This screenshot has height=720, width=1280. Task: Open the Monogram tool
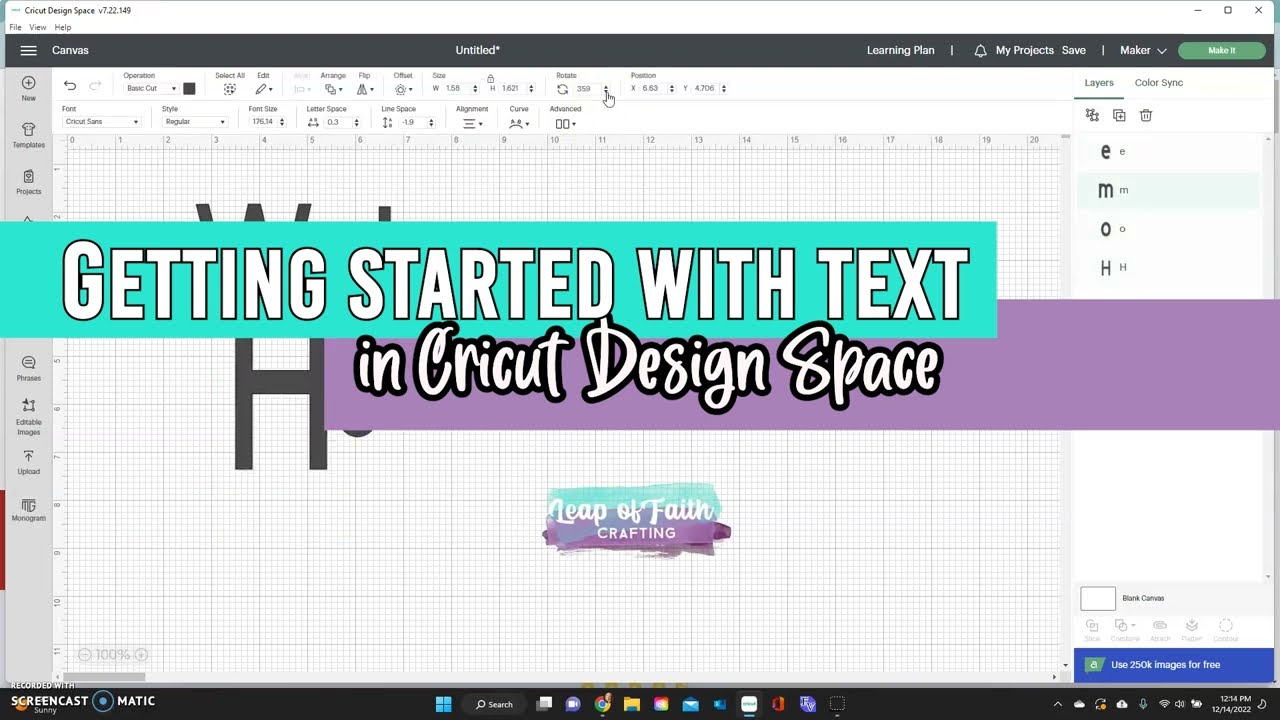[28, 510]
